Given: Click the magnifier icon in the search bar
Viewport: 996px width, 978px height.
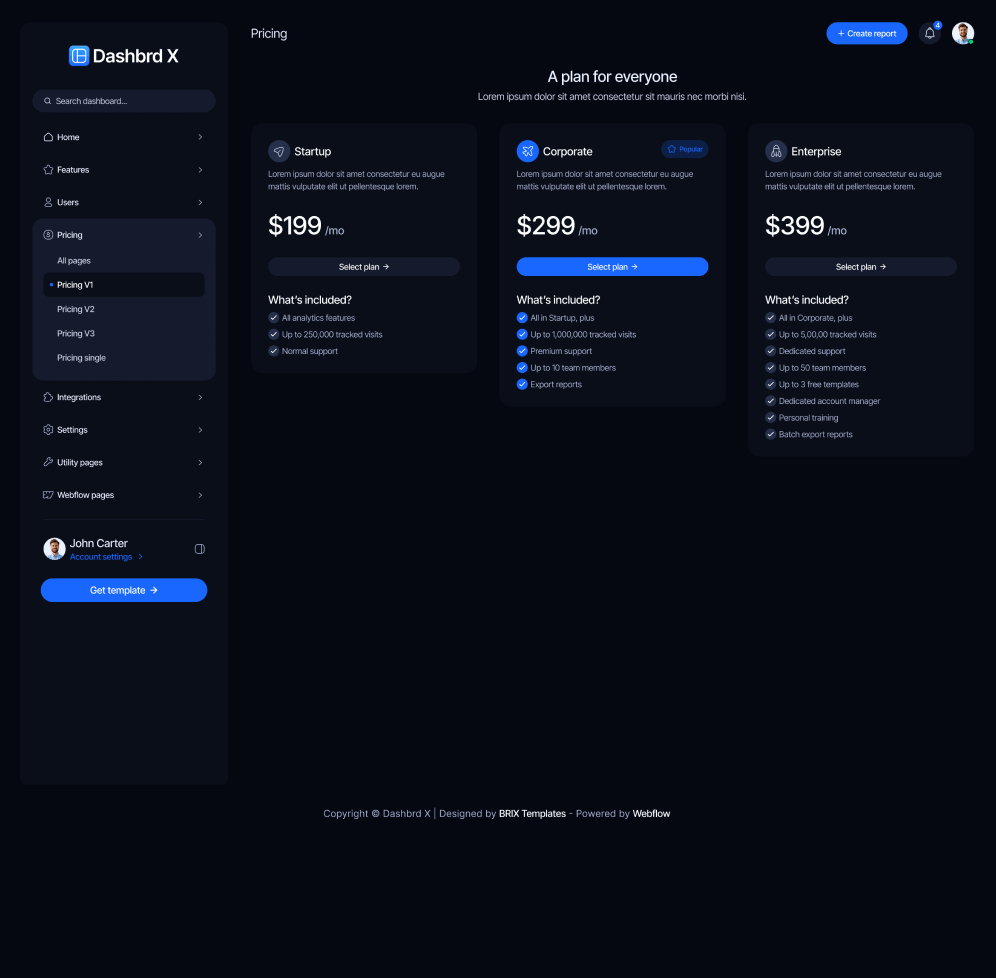Looking at the screenshot, I should 47,101.
